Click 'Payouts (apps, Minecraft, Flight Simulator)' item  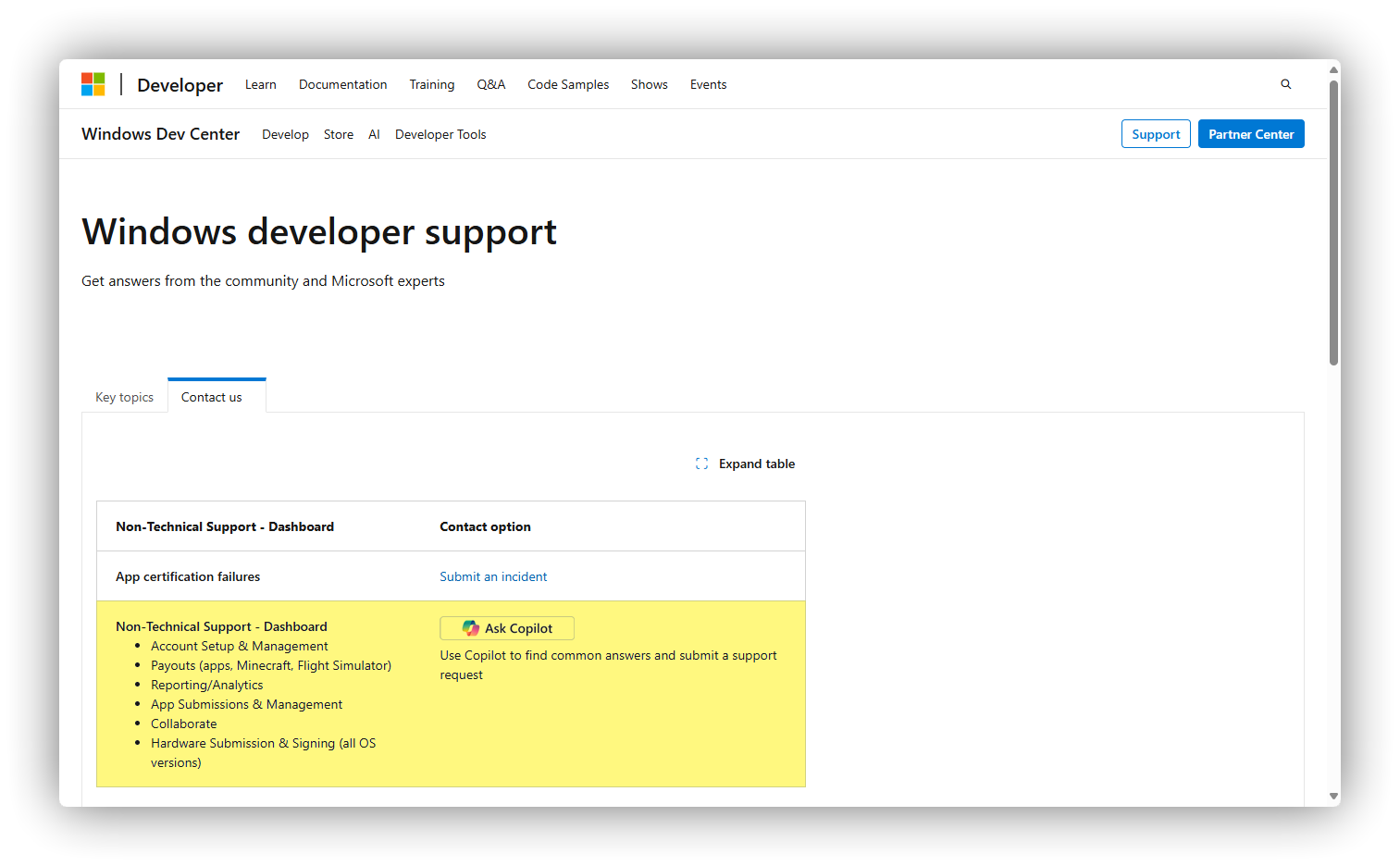(x=271, y=665)
